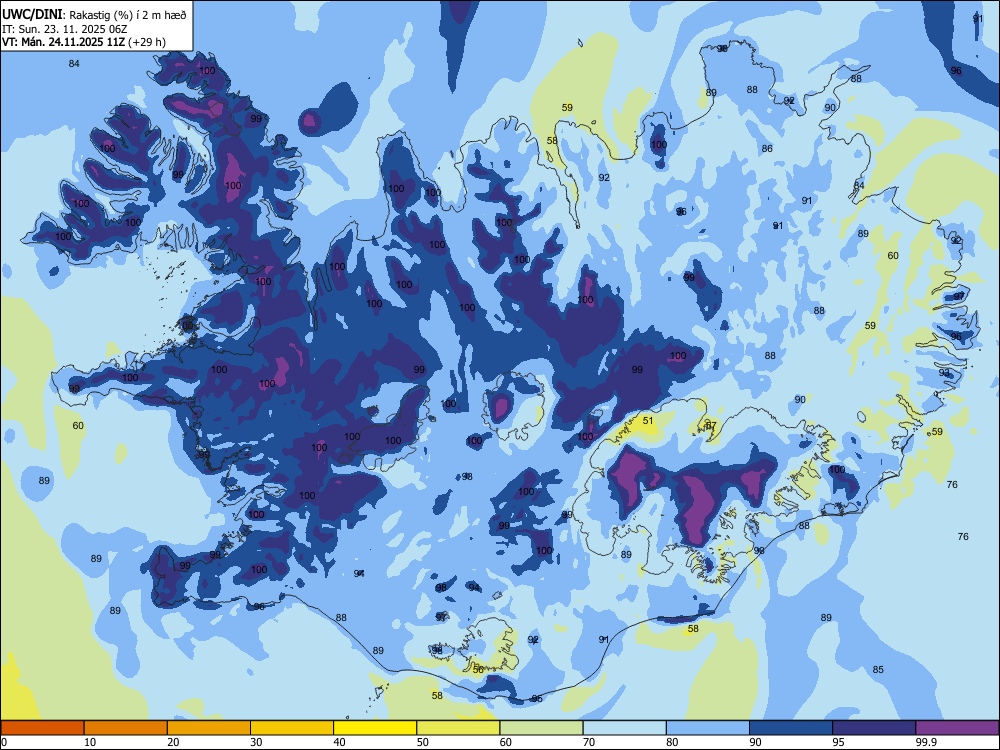Choose the medium blue 90–95 legend swatch
Viewport: 1000px width, 750px height.
[791, 728]
